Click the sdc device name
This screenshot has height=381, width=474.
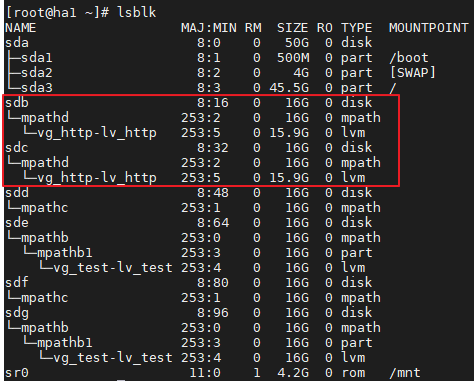click(17, 148)
